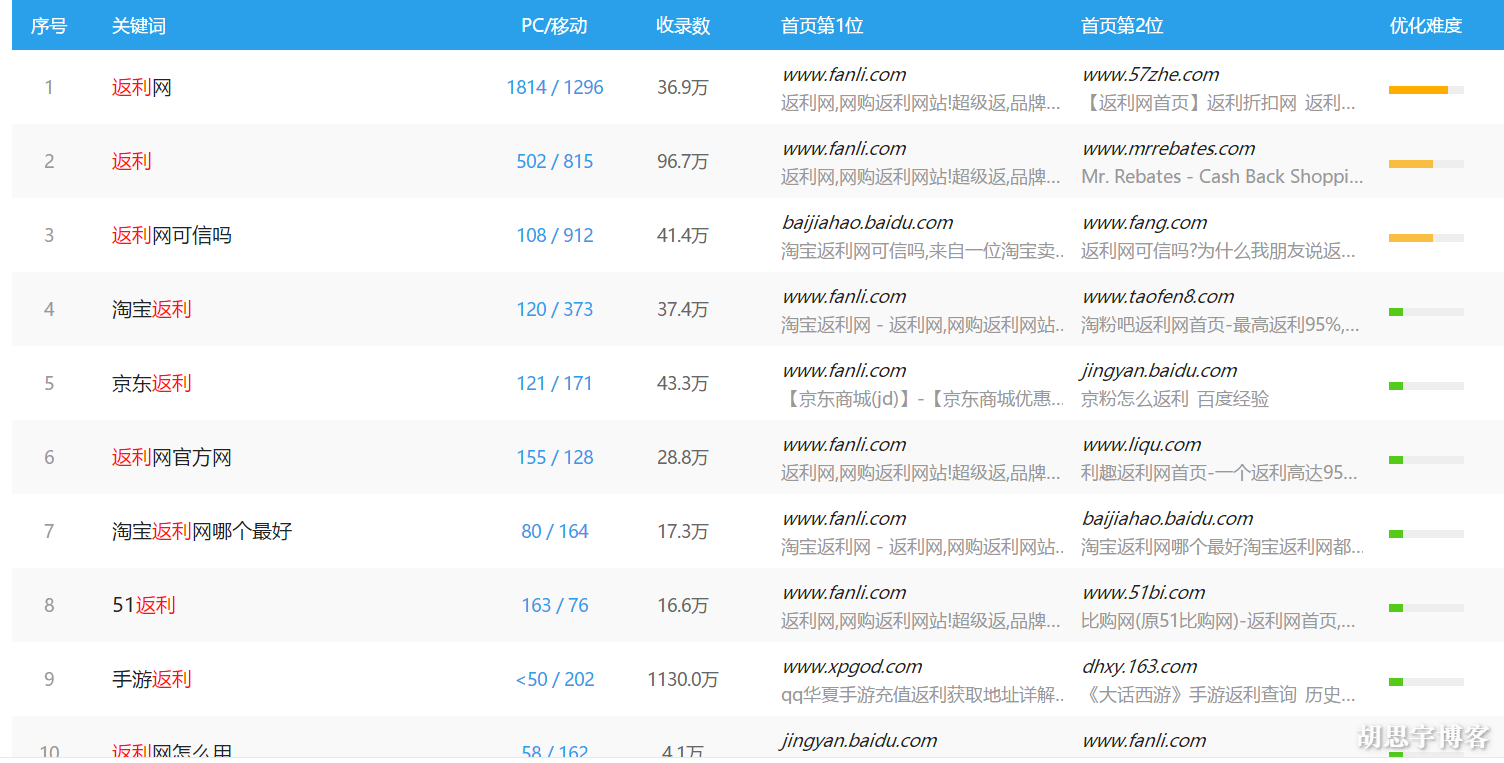Click the Mr. Rebates - Cash Back description
Viewport: 1504px width, 763px height.
(x=1222, y=177)
